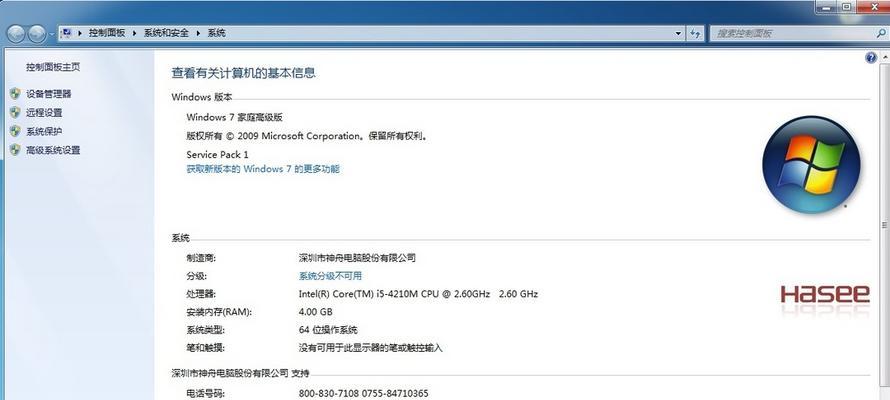Click the shield icon beside 设备管理器

[x=15, y=94]
